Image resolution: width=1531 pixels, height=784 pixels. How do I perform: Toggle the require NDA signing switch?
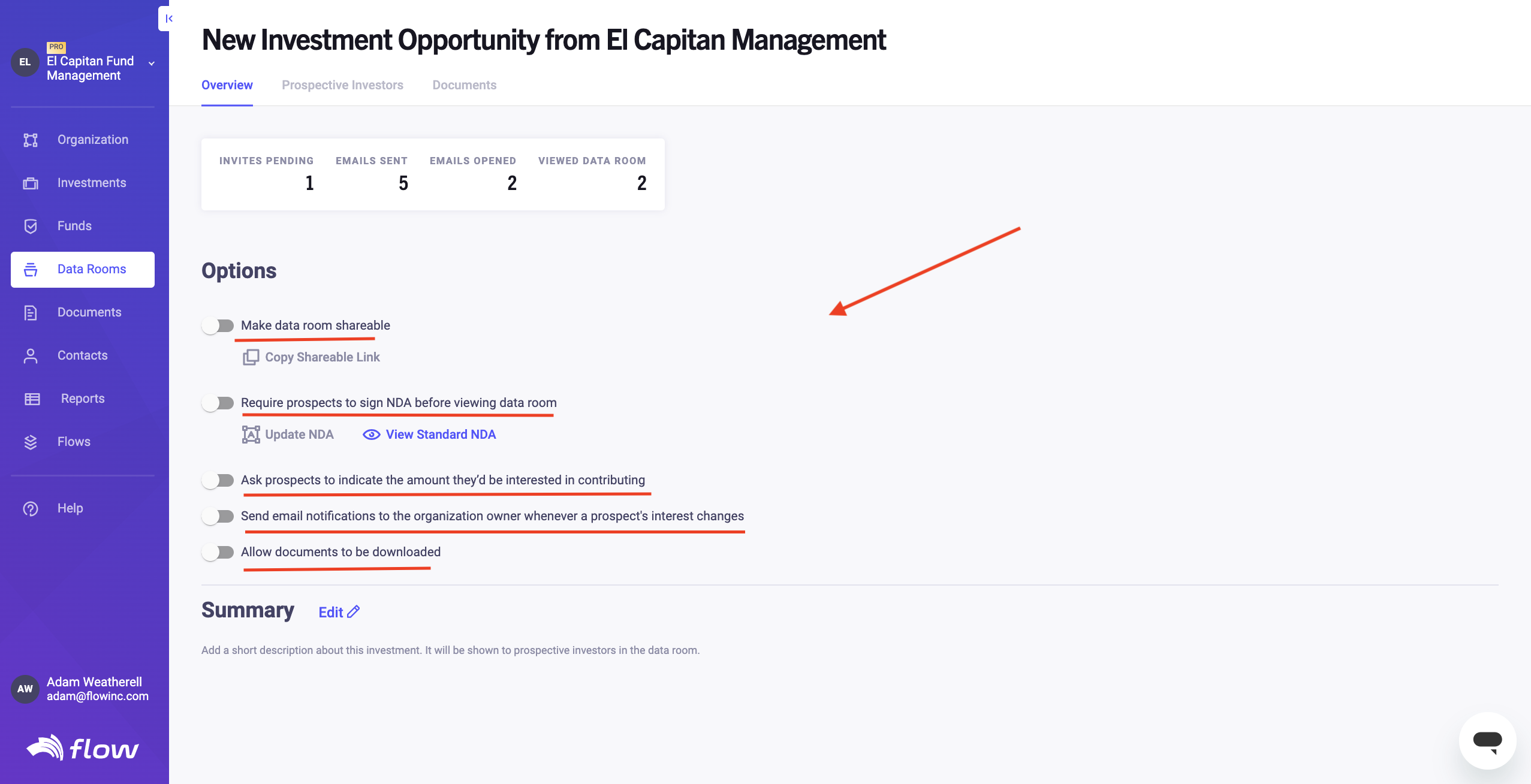pyautogui.click(x=218, y=403)
